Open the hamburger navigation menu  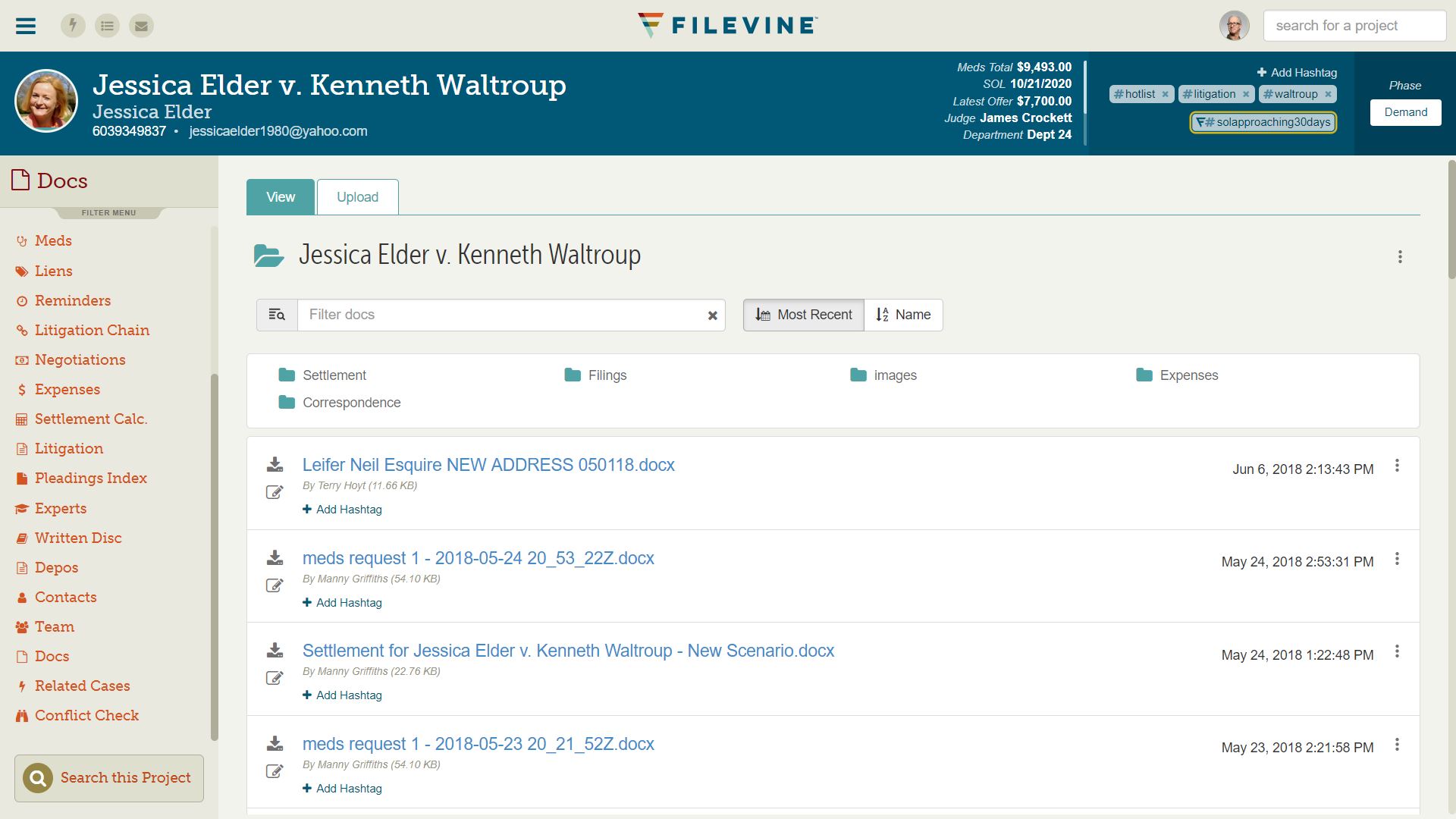pos(25,25)
